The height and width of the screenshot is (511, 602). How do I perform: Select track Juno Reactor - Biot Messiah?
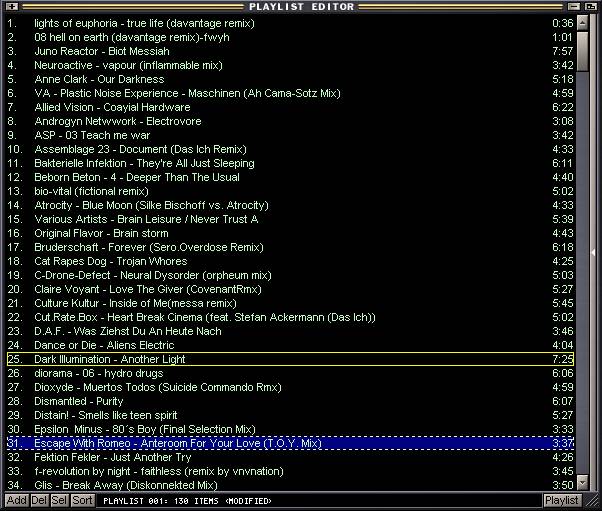[x=94, y=51]
